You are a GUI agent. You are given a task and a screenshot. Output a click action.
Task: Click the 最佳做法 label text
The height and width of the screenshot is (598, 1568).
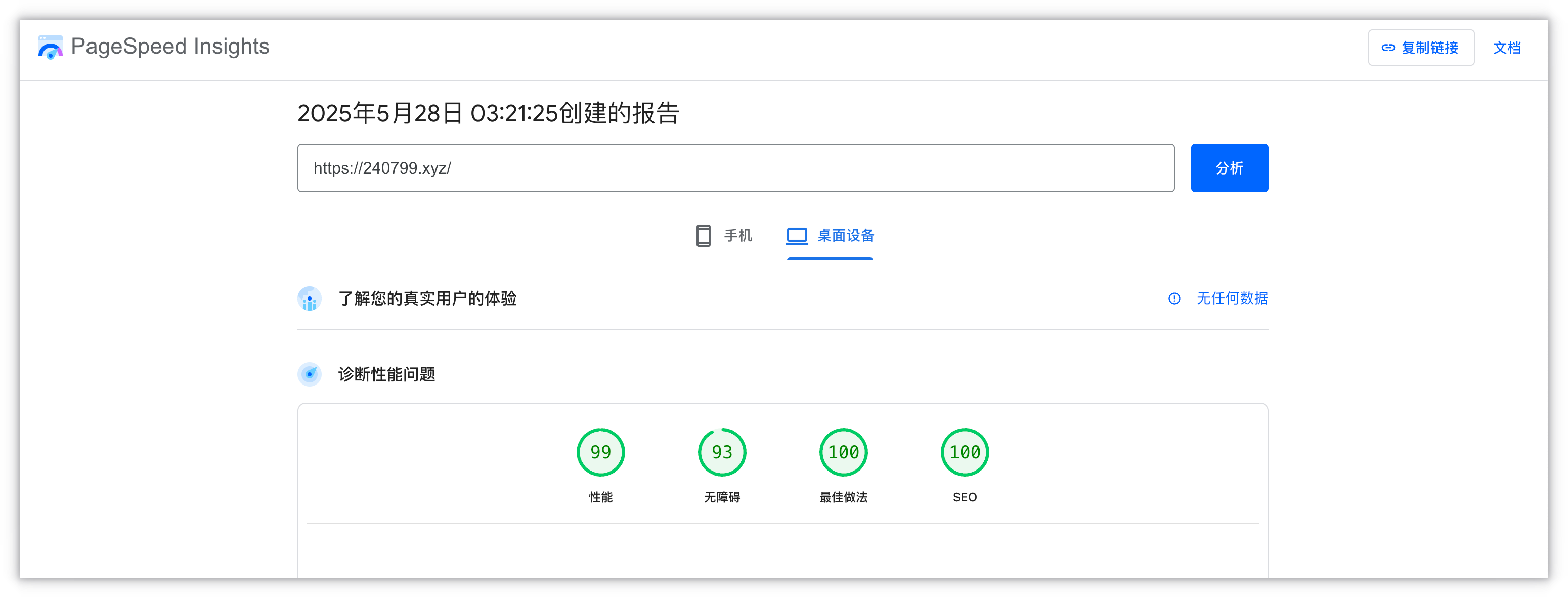point(843,497)
